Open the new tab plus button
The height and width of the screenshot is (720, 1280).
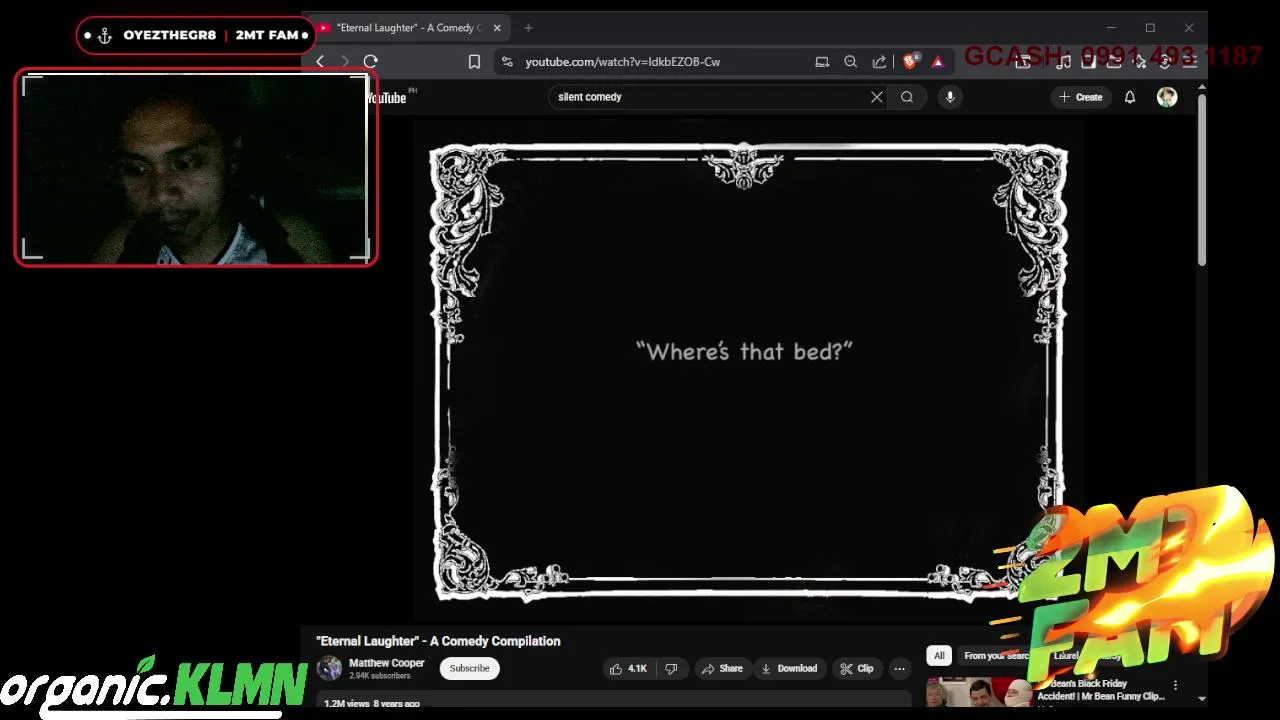click(x=528, y=28)
